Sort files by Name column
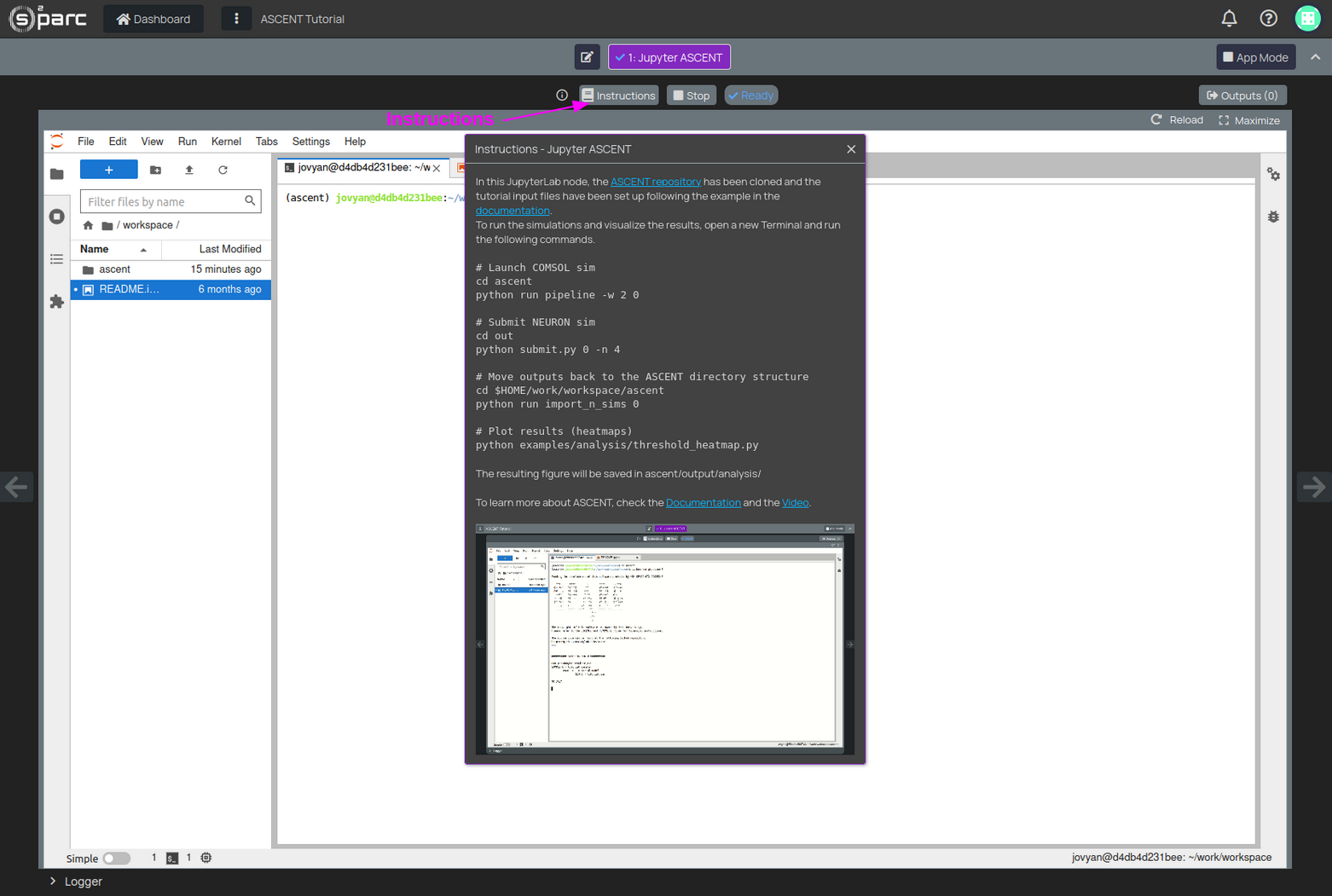 pyautogui.click(x=116, y=249)
